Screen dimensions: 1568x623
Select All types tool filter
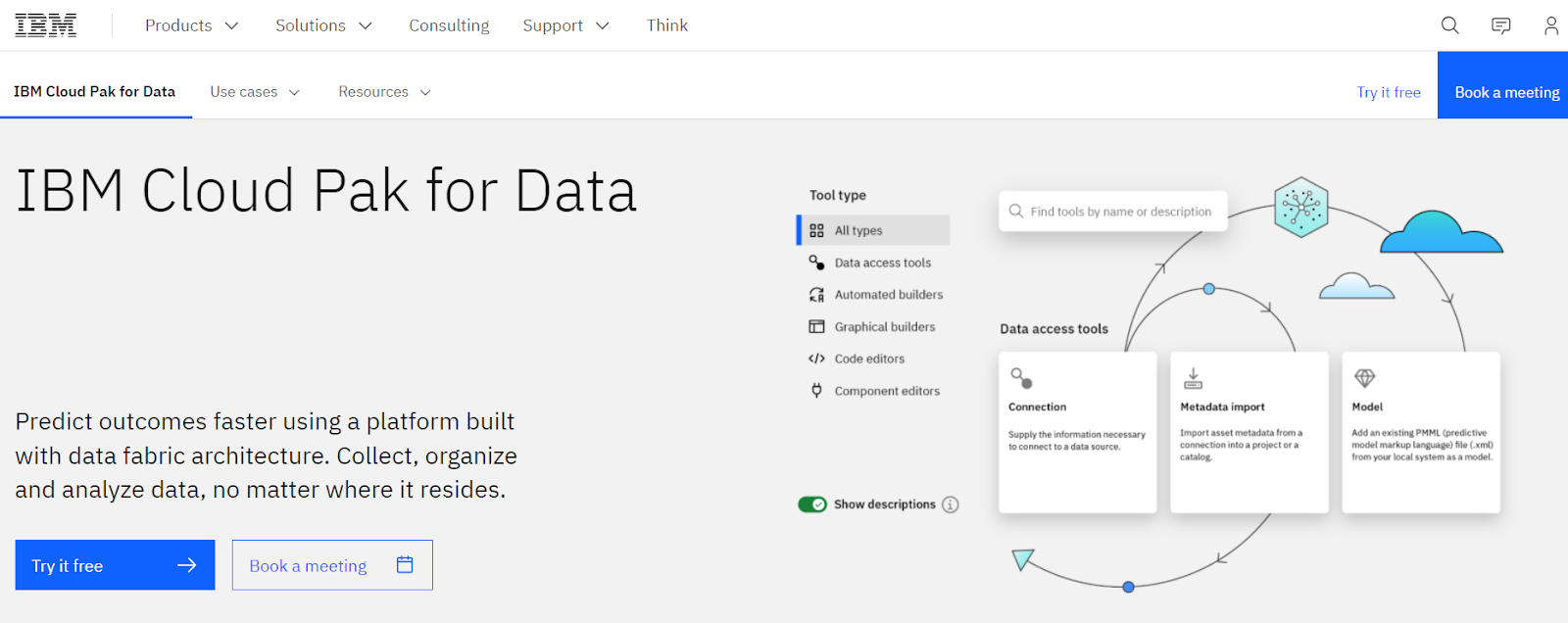point(873,230)
